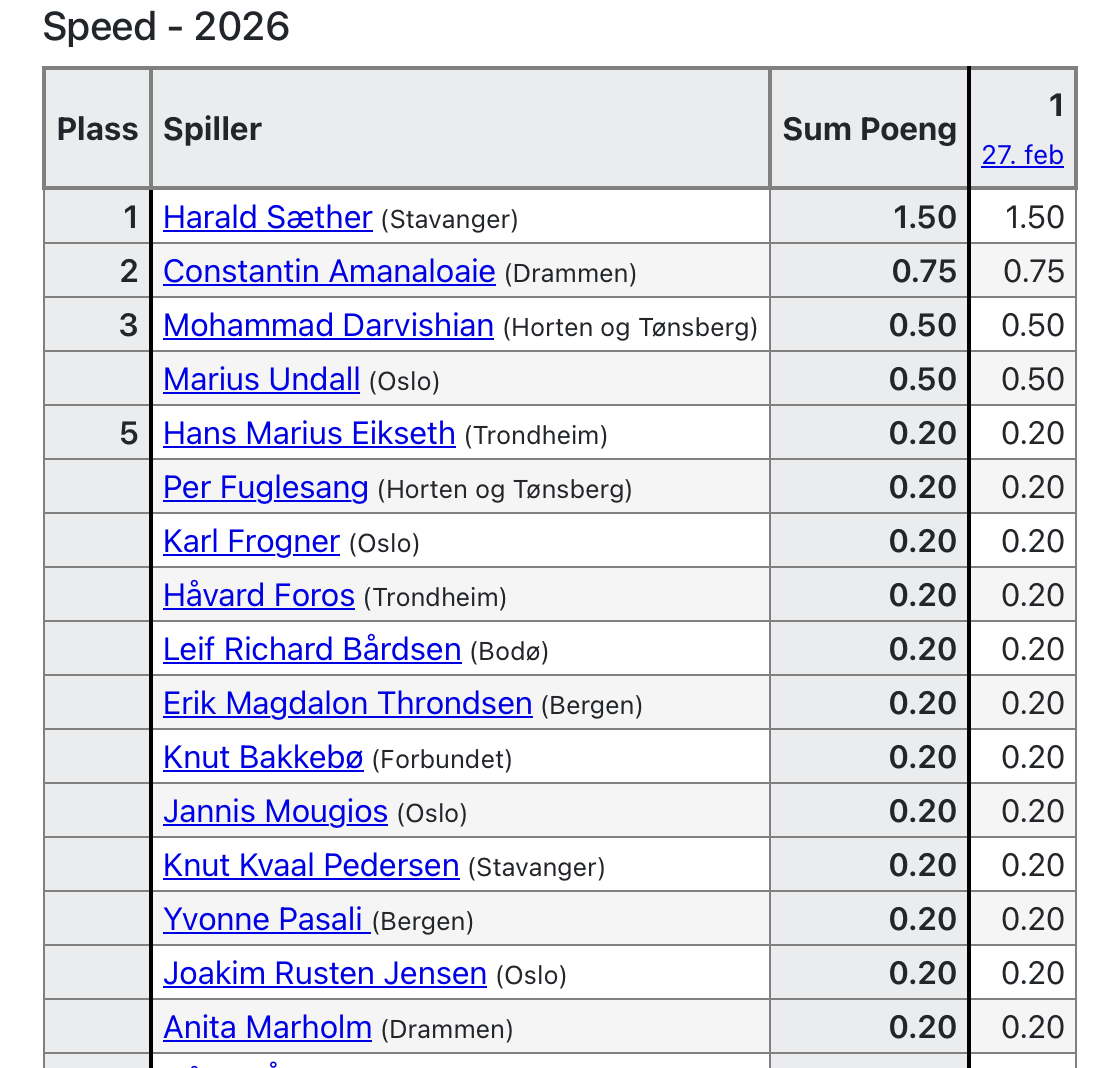Select the Jannis Mougios link
This screenshot has width=1114, height=1068.
coord(275,811)
